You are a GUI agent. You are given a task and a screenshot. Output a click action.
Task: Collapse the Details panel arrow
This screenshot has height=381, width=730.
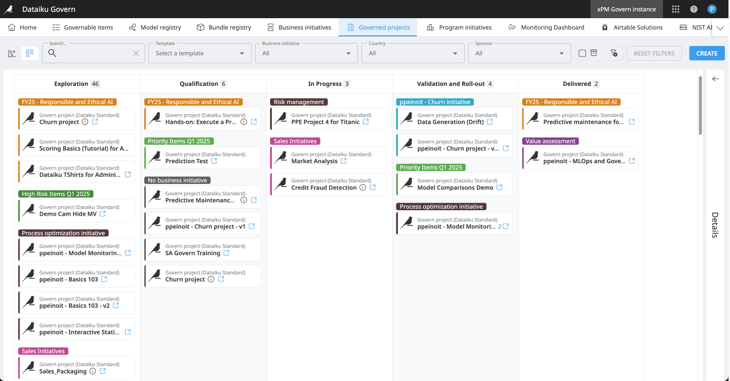[x=715, y=79]
